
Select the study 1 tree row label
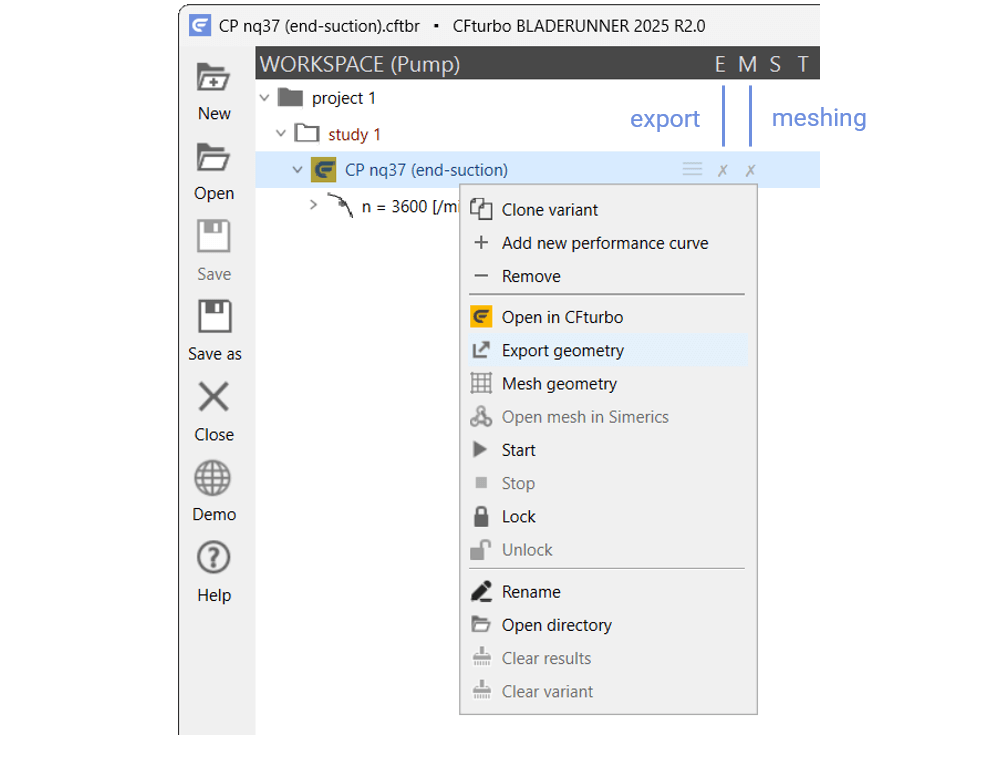354,134
